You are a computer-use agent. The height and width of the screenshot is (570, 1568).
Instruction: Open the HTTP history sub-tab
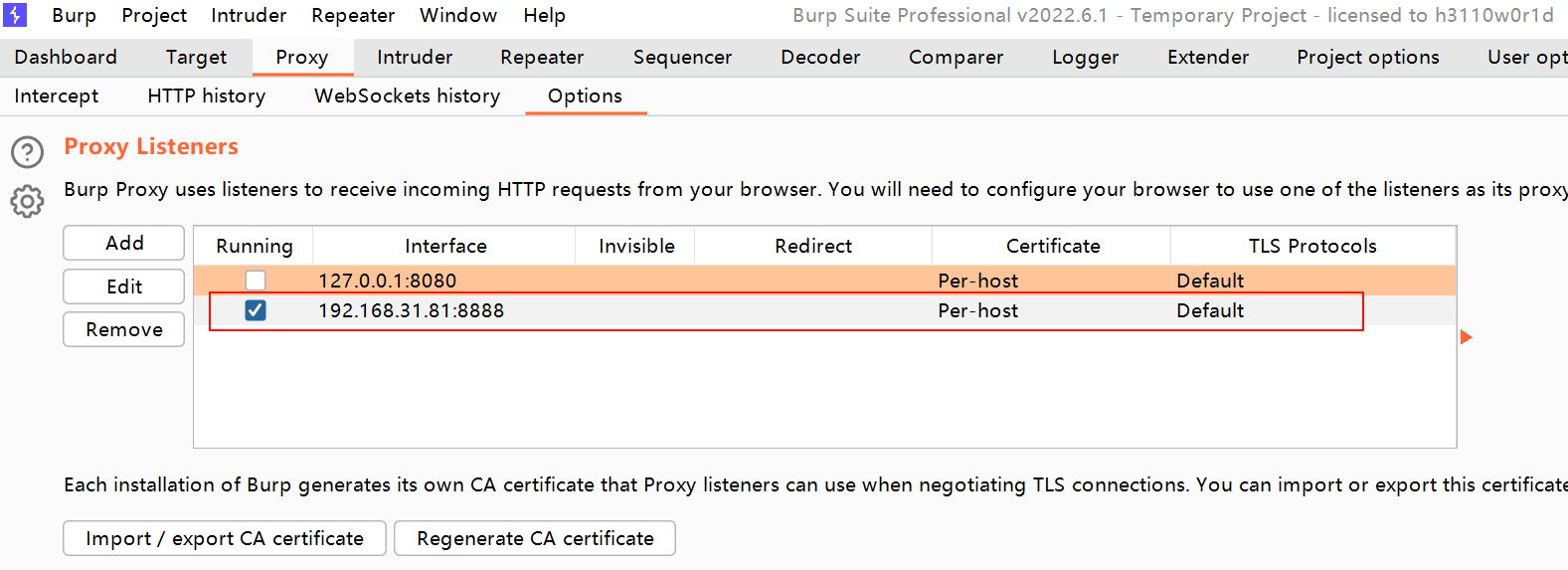[207, 95]
